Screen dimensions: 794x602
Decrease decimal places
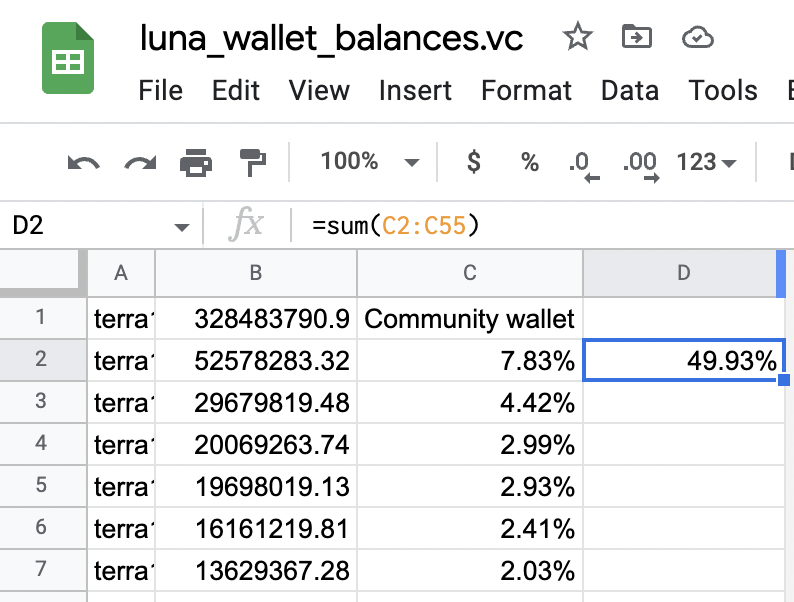click(584, 166)
